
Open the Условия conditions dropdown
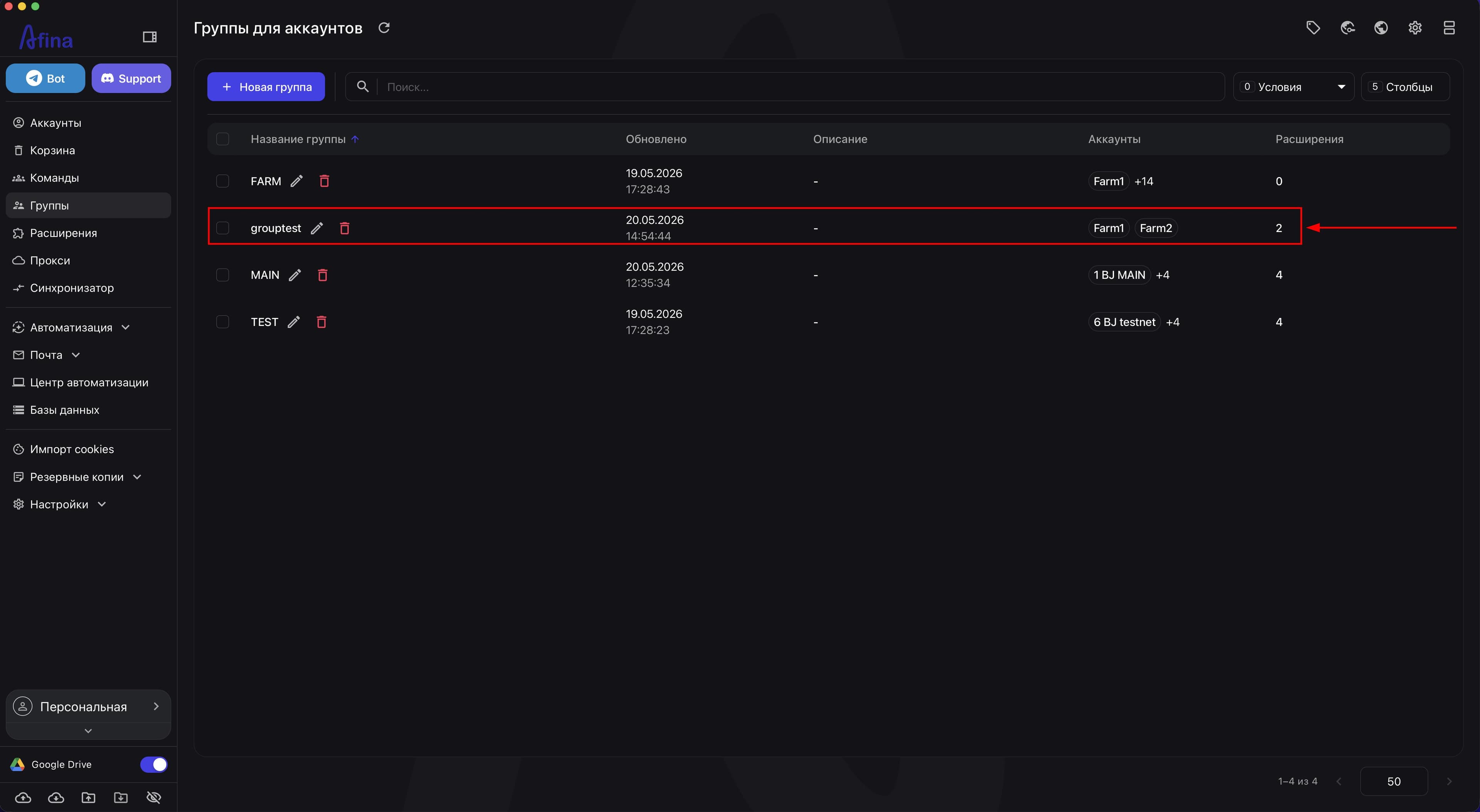[x=1293, y=87]
